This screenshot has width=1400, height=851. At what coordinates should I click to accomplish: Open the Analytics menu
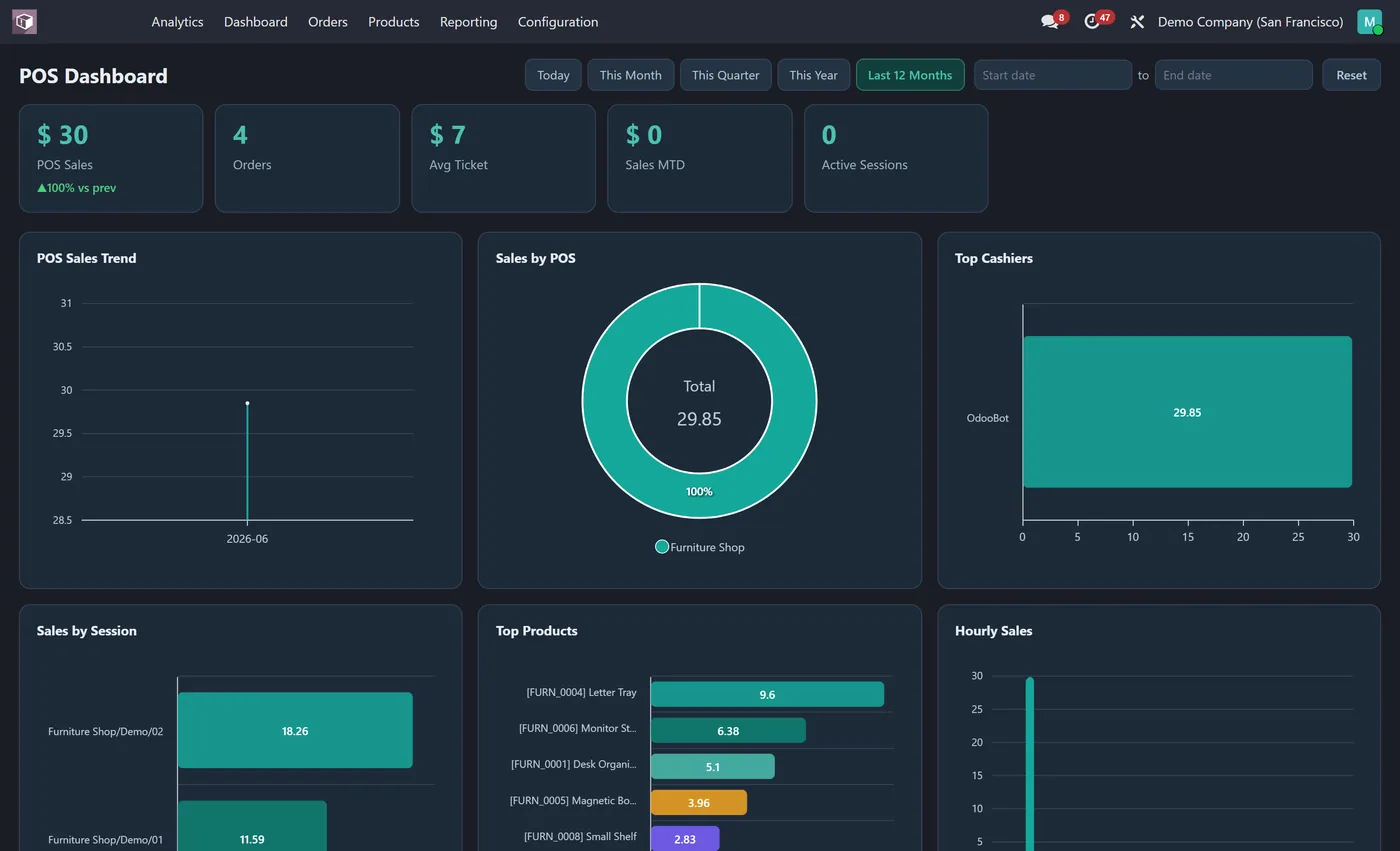click(177, 21)
